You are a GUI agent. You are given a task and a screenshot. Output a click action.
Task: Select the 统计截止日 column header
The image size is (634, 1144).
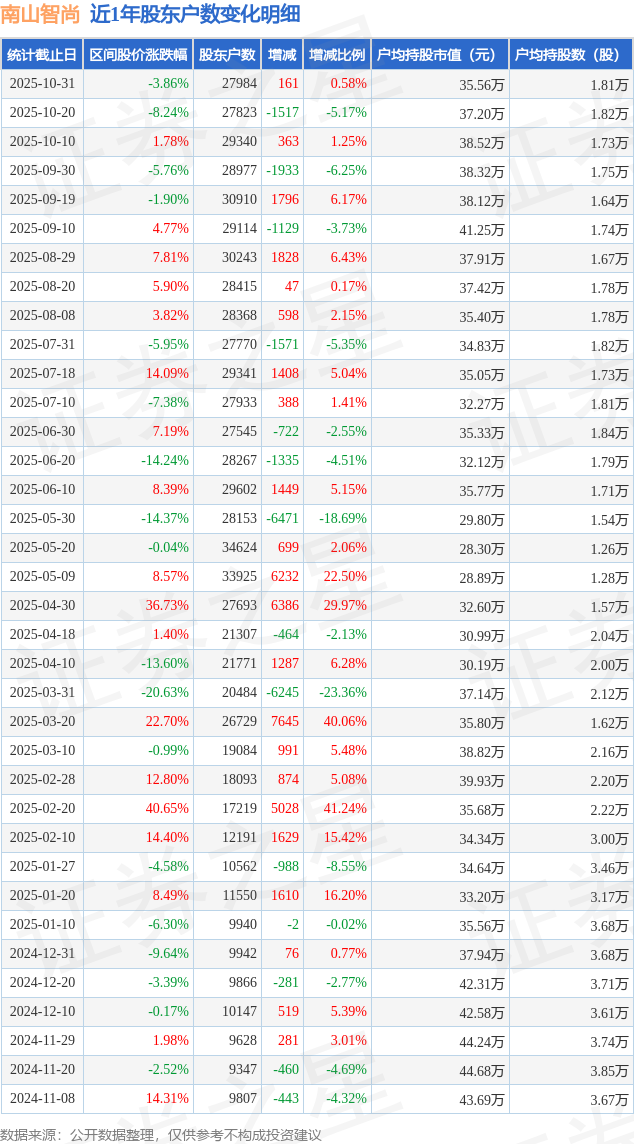click(x=42, y=55)
